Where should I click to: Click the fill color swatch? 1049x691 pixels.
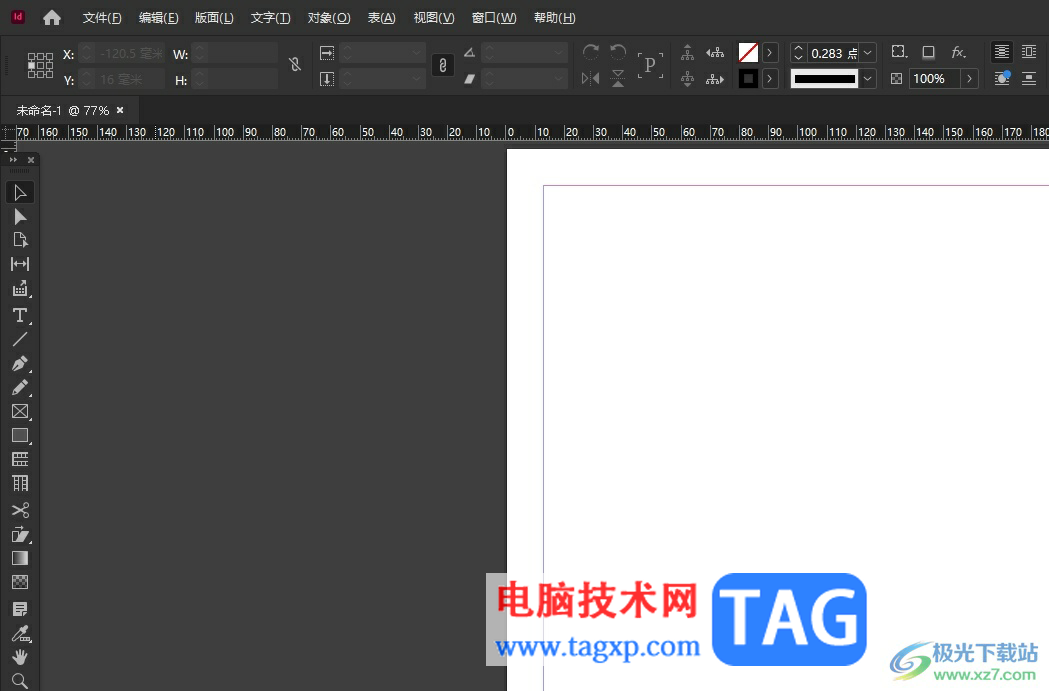point(748,52)
